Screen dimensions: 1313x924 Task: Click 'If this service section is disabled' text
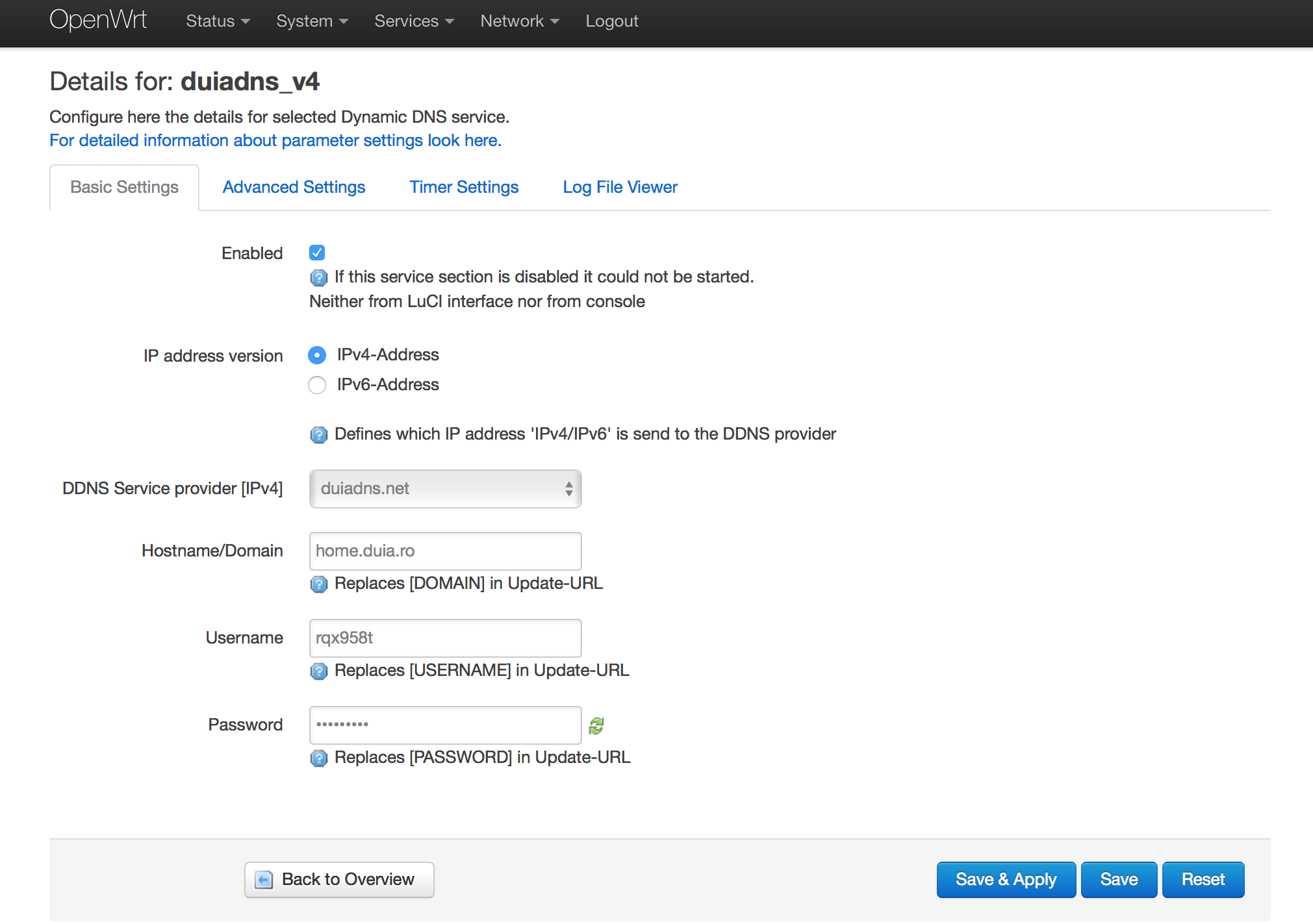click(x=544, y=277)
